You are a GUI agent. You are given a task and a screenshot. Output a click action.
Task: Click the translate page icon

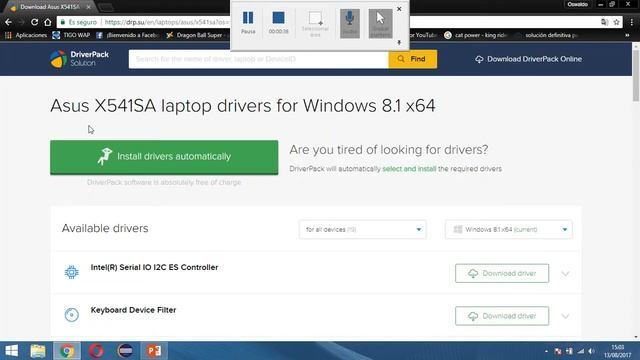tap(604, 22)
